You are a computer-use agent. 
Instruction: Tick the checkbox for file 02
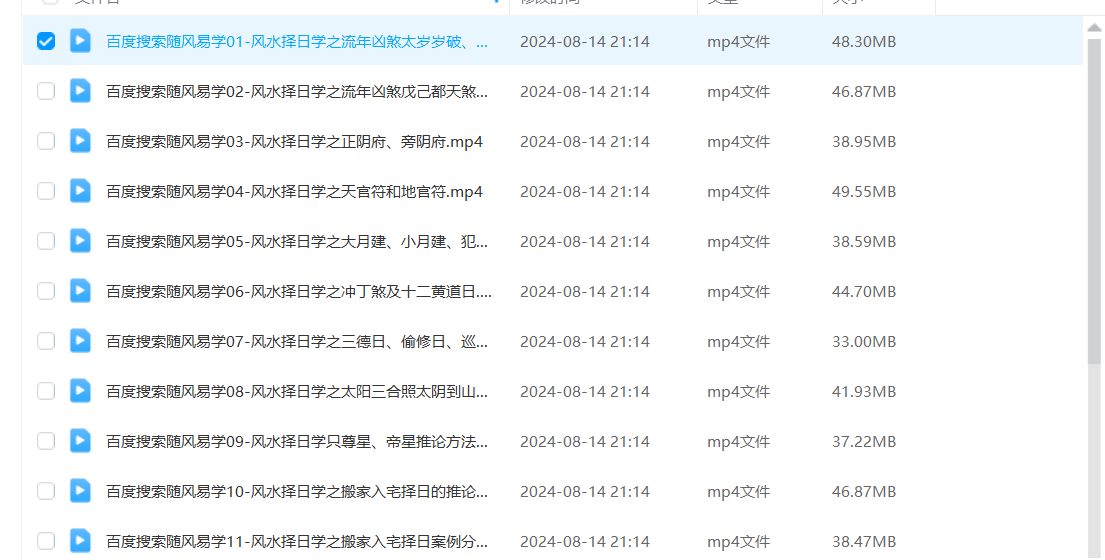pos(46,91)
